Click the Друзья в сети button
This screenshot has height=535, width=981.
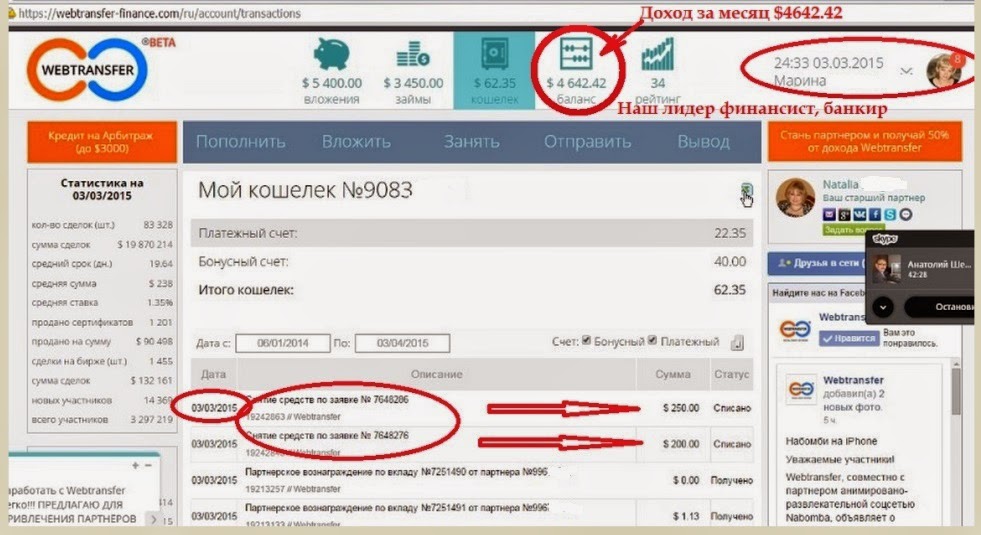[x=816, y=263]
